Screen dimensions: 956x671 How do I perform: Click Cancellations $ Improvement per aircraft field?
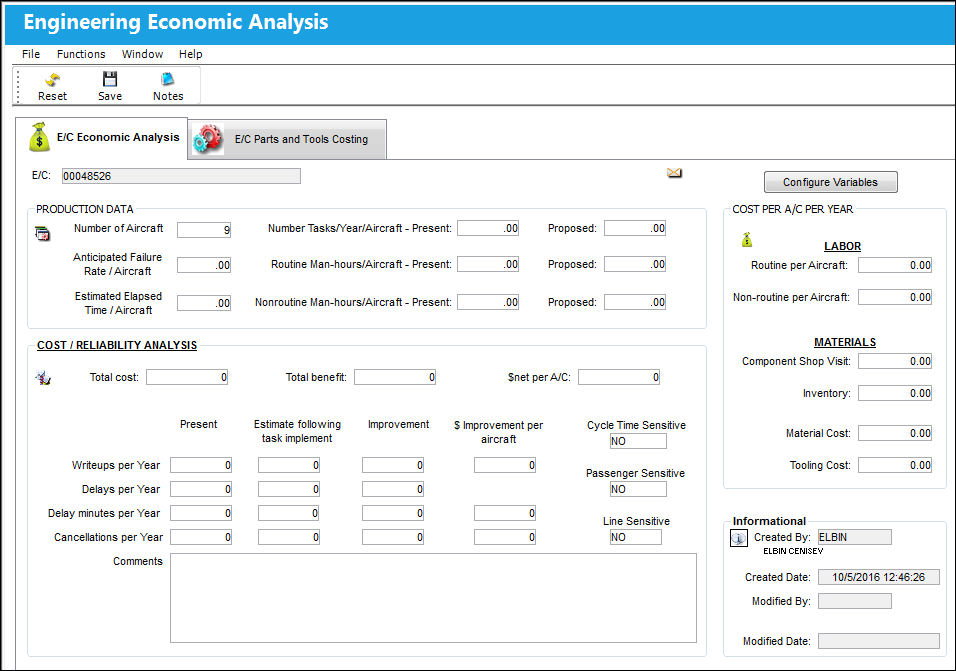point(505,538)
